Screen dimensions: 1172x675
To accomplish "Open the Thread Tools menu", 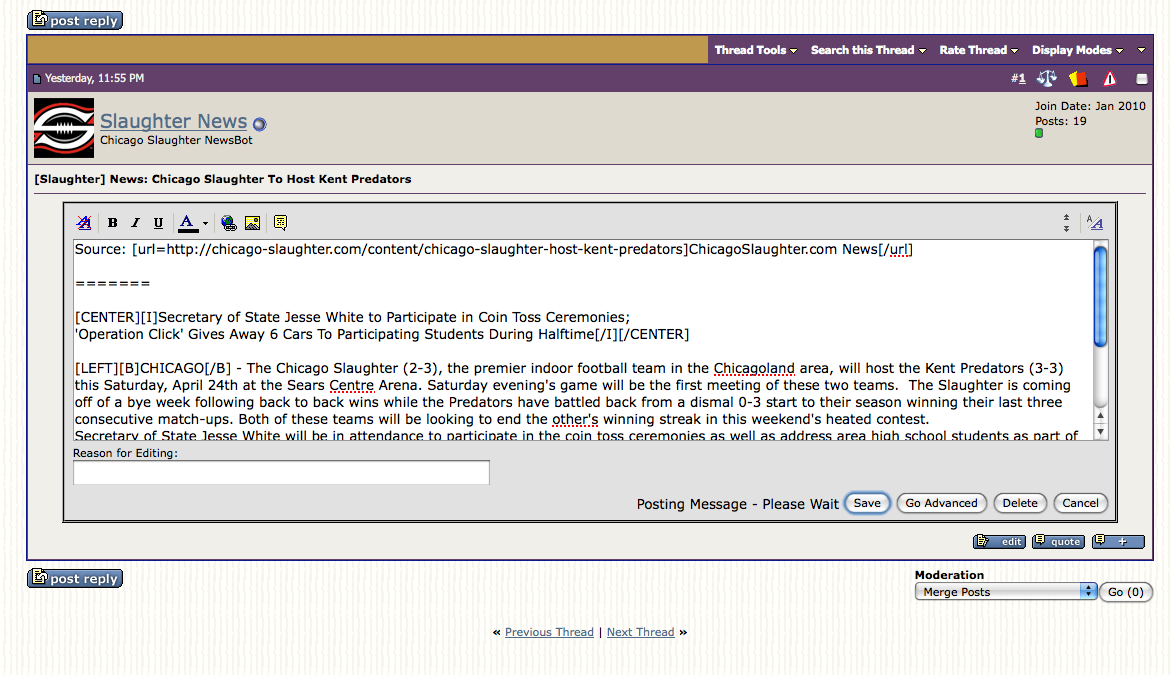I will [756, 50].
